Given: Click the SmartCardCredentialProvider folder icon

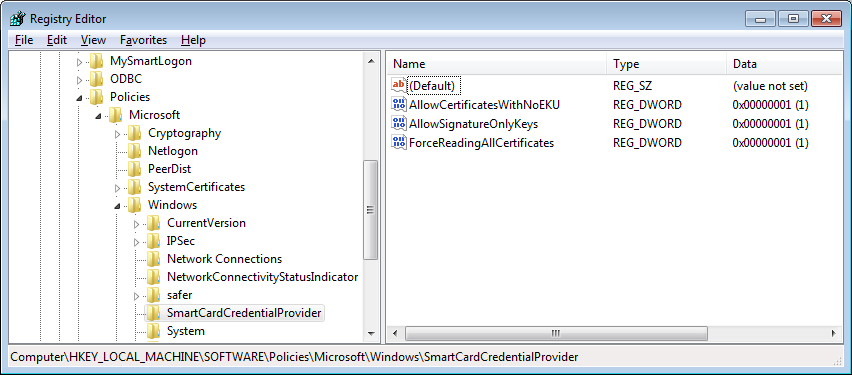Looking at the screenshot, I should (153, 312).
